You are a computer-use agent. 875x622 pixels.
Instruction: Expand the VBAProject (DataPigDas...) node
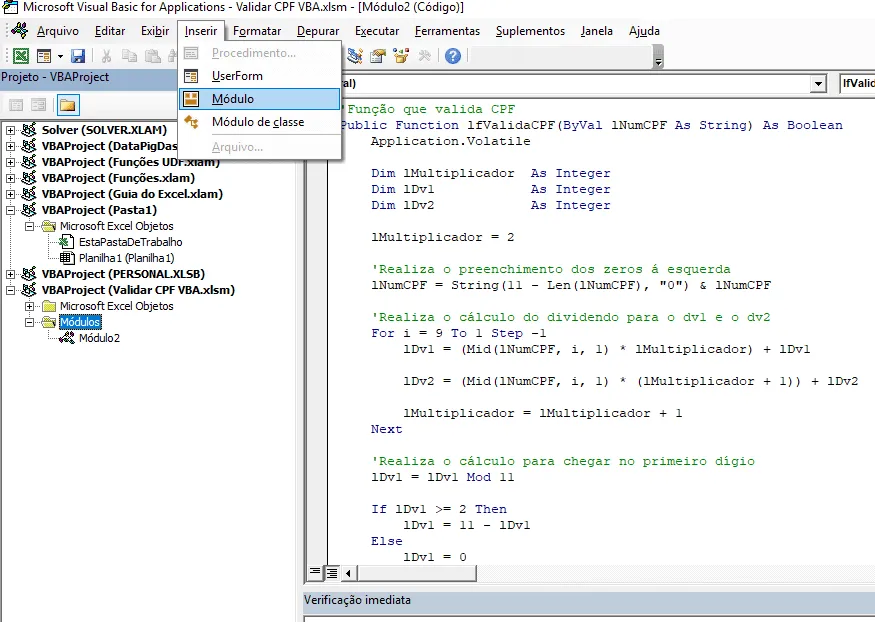tap(11, 146)
